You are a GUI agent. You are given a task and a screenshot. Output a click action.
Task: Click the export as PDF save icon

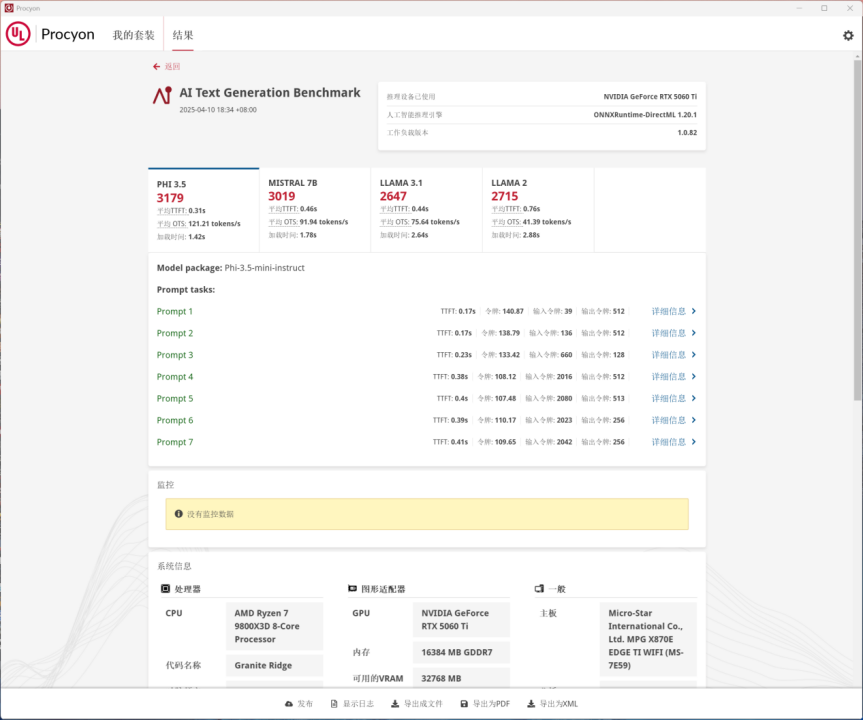(x=464, y=704)
